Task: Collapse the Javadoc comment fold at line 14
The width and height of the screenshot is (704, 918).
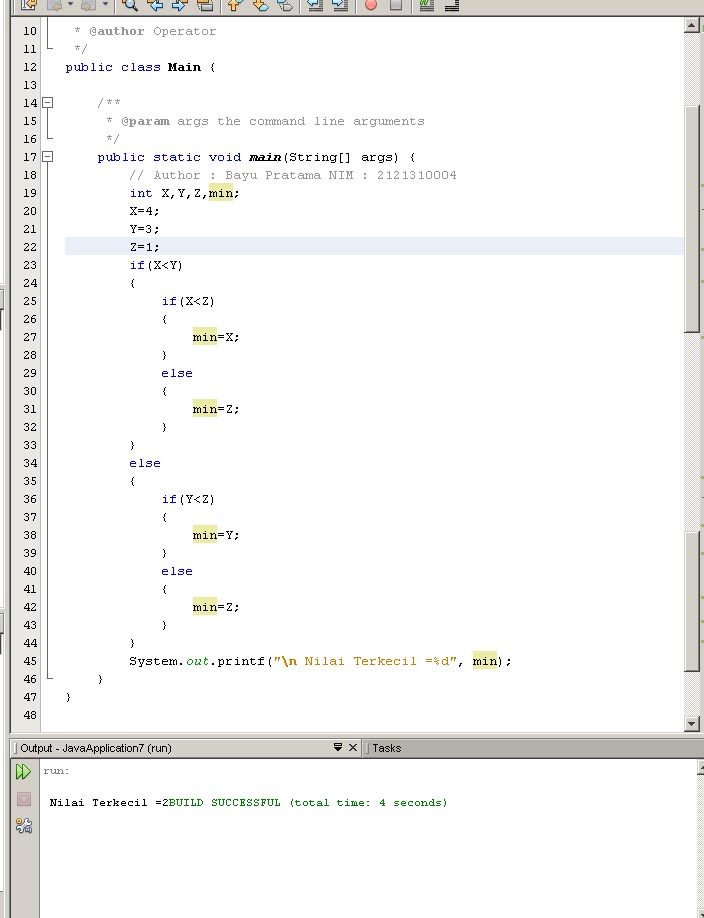Action: pyautogui.click(x=48, y=102)
